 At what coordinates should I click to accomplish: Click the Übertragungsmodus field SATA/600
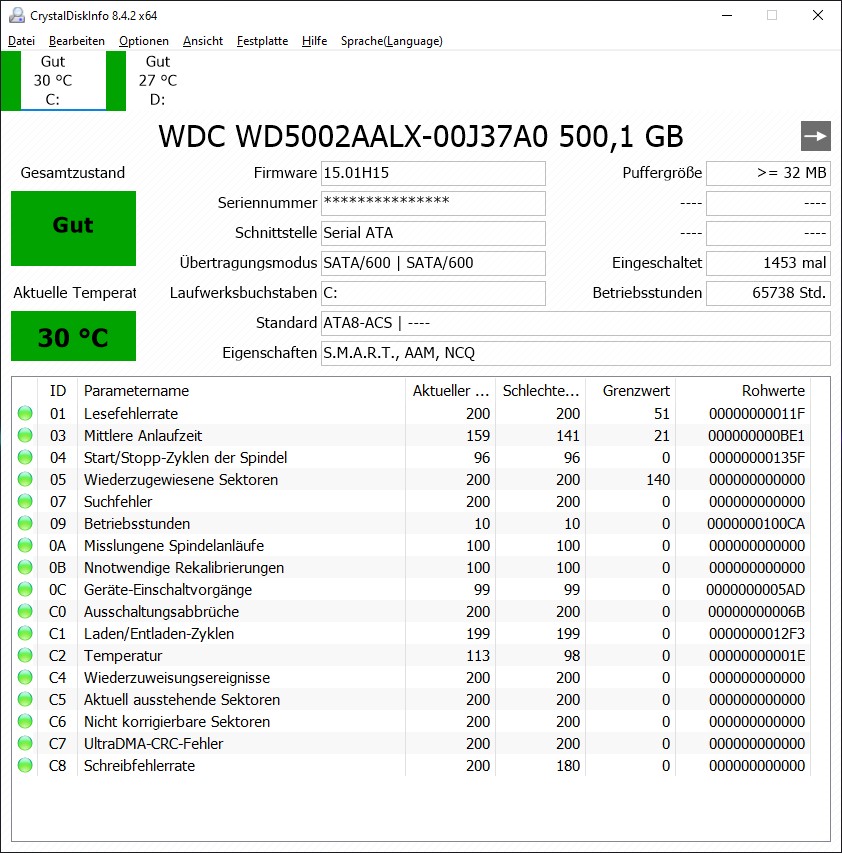coord(433,263)
